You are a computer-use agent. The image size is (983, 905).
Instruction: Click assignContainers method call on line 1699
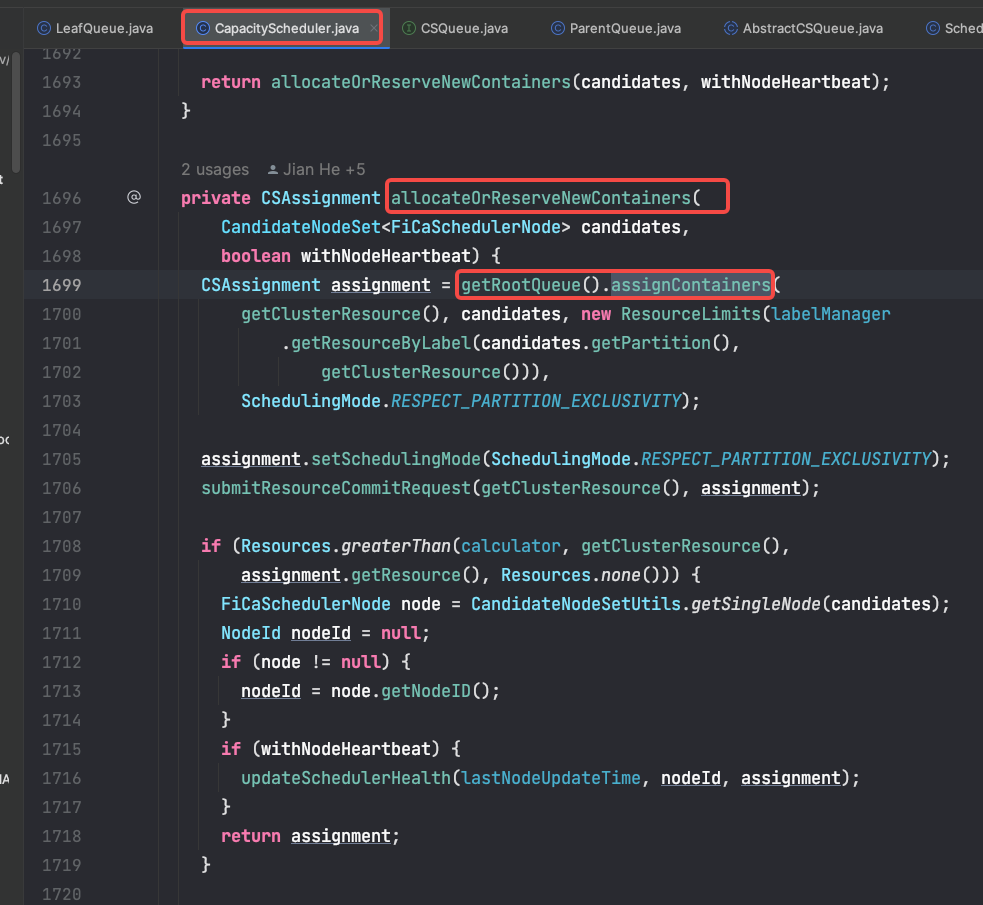pos(691,285)
